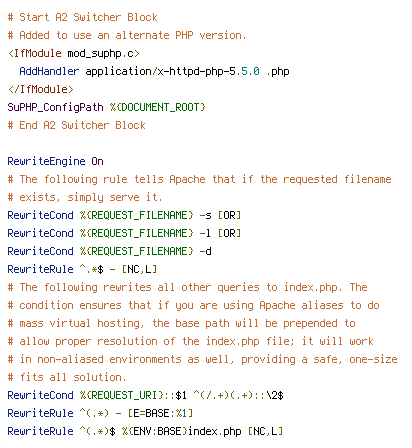Click the 'Start A2 Switcher Block' comment line
Image resolution: width=412 pixels, height=448 pixels.
82,17
